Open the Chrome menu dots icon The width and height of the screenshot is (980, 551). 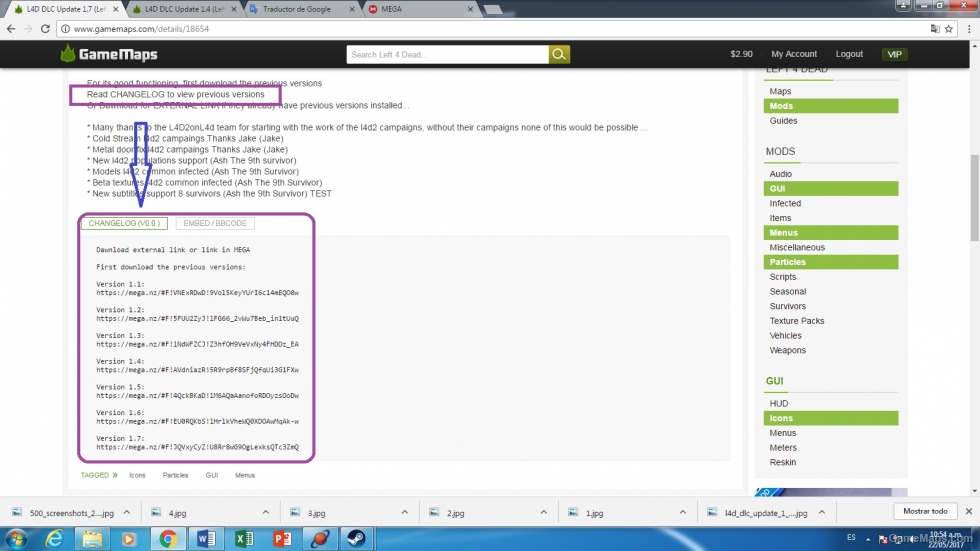[x=969, y=29]
